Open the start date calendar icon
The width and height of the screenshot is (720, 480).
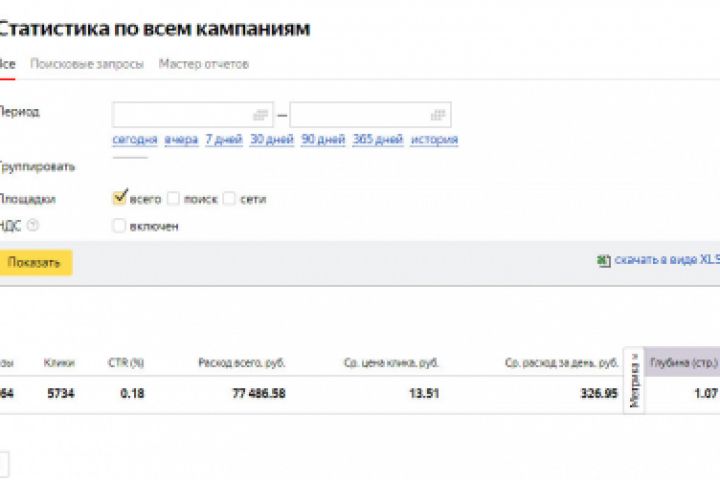[261, 114]
